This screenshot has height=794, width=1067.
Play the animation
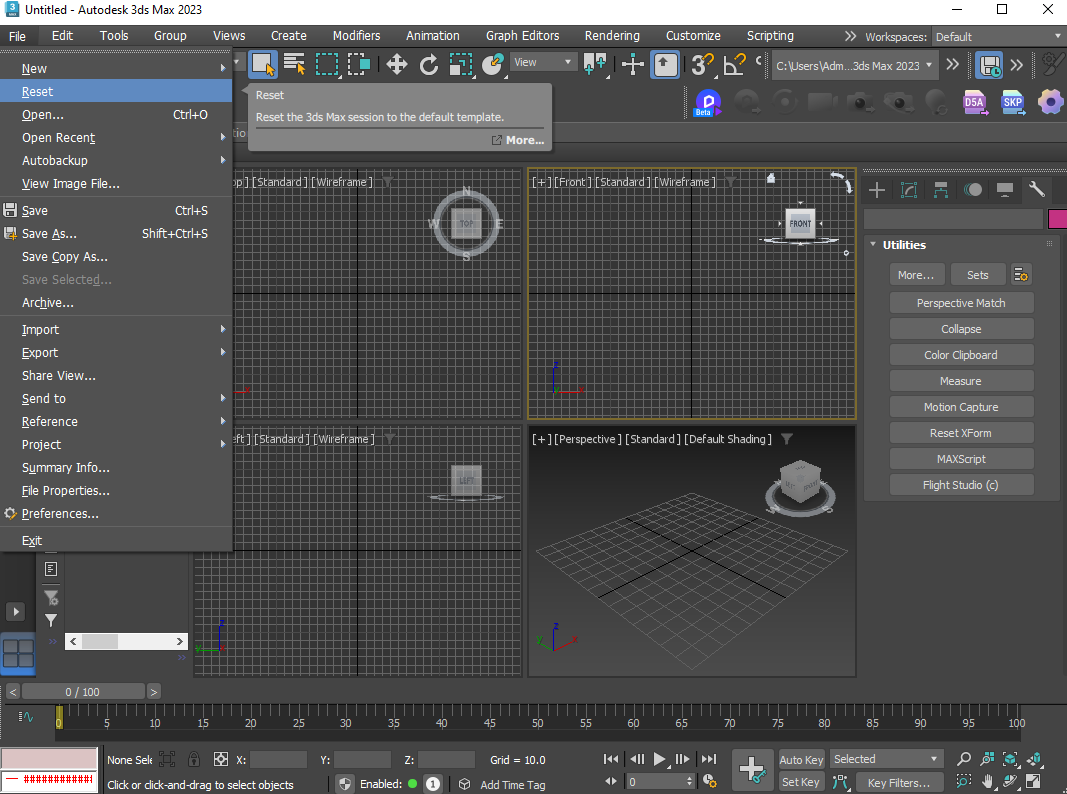[659, 759]
